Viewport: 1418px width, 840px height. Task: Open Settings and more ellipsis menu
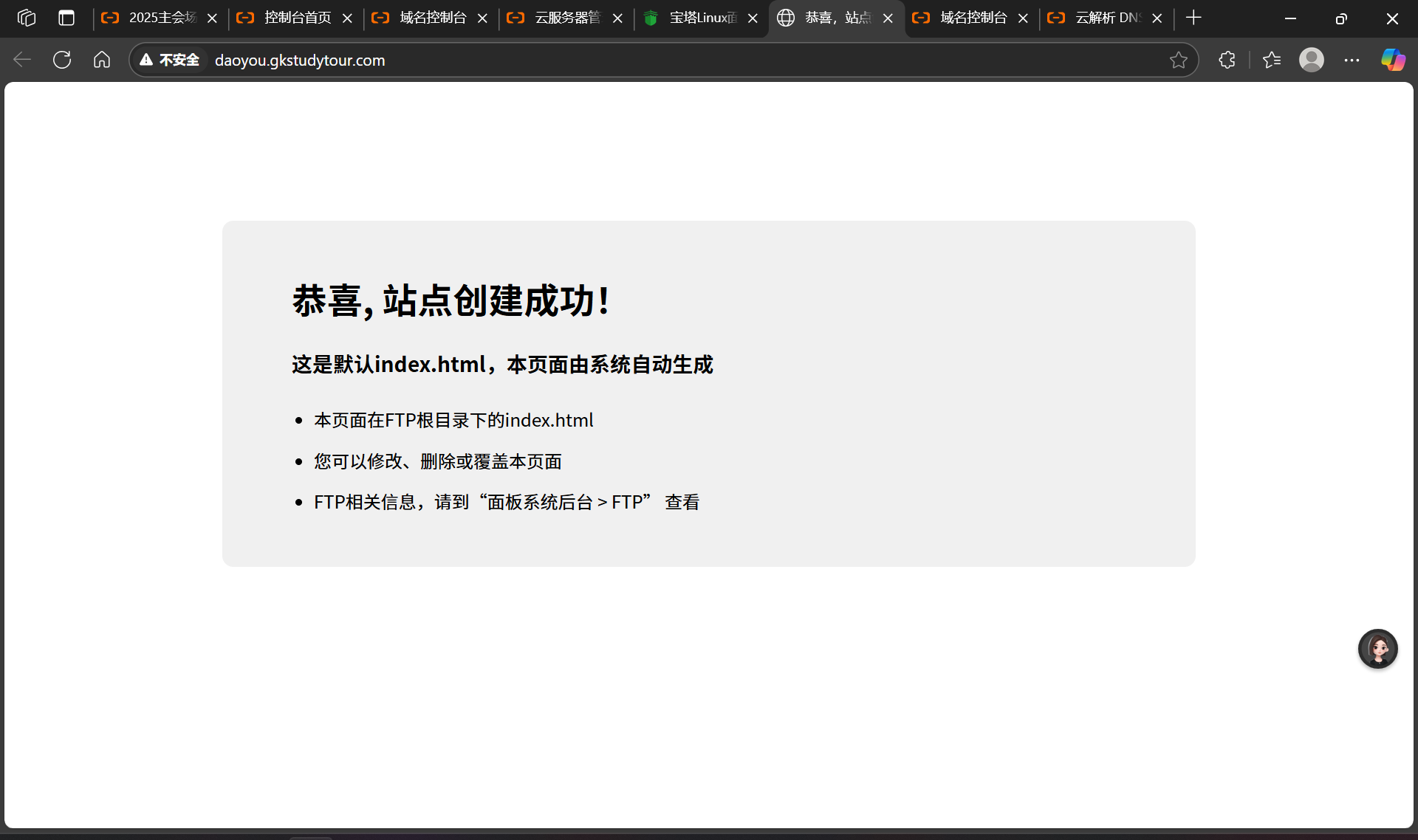coord(1352,60)
